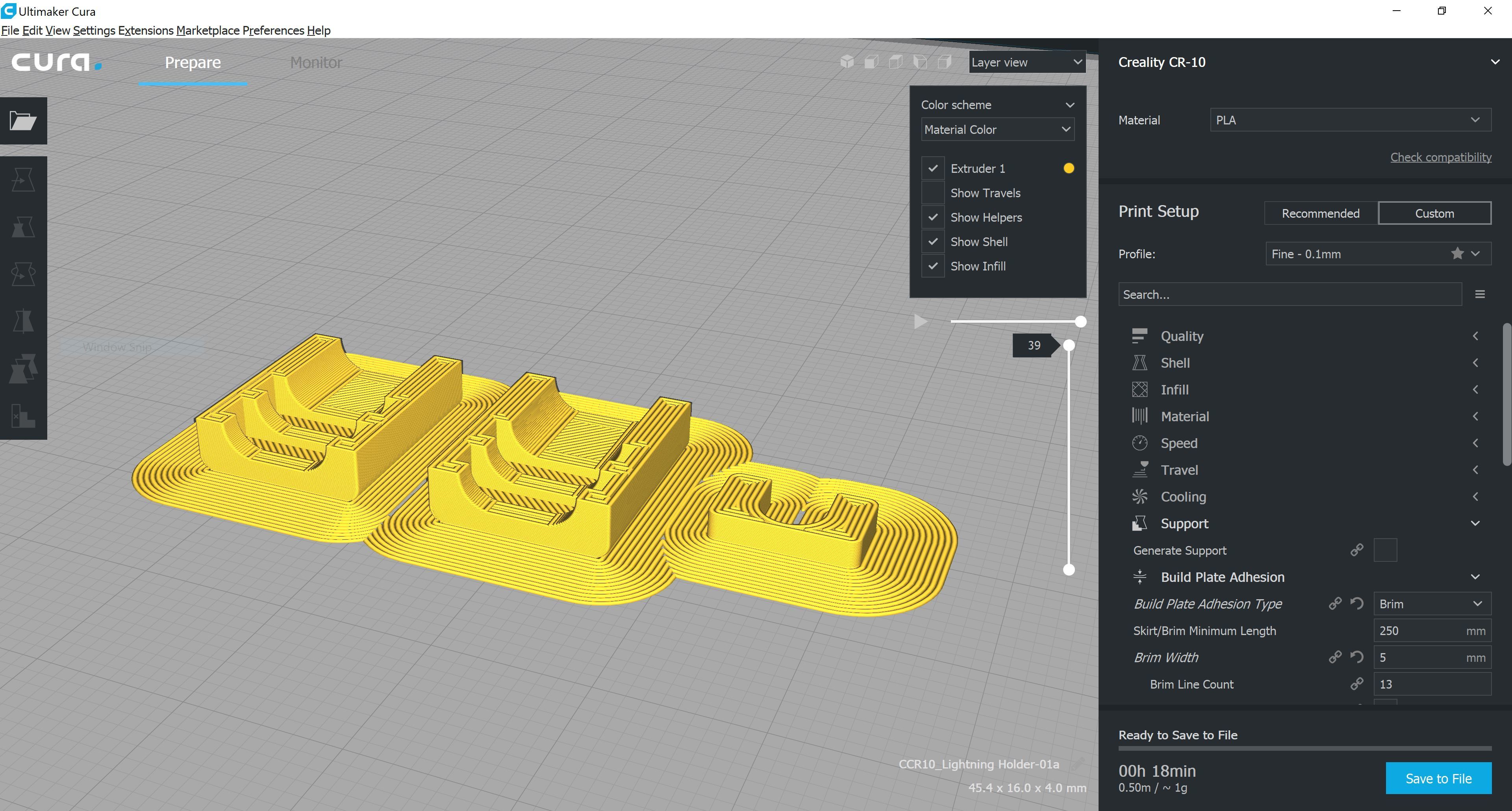Open the Material PLA dropdown
This screenshot has height=811, width=1512.
pyautogui.click(x=1349, y=120)
